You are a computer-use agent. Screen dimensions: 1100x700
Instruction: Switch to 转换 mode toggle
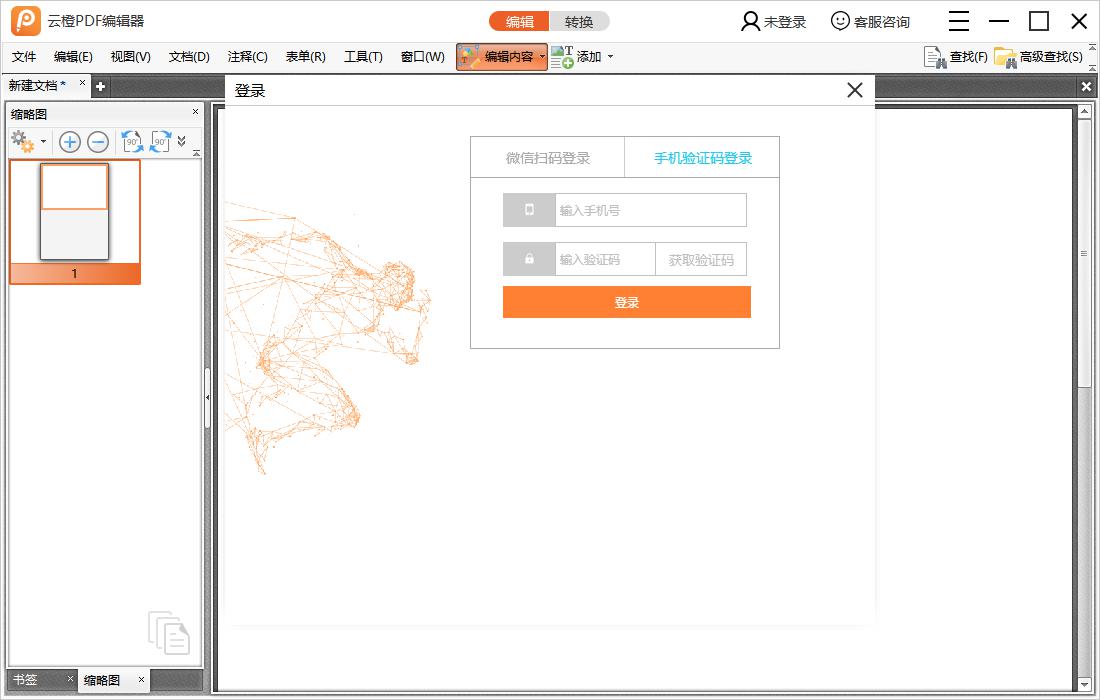point(579,21)
